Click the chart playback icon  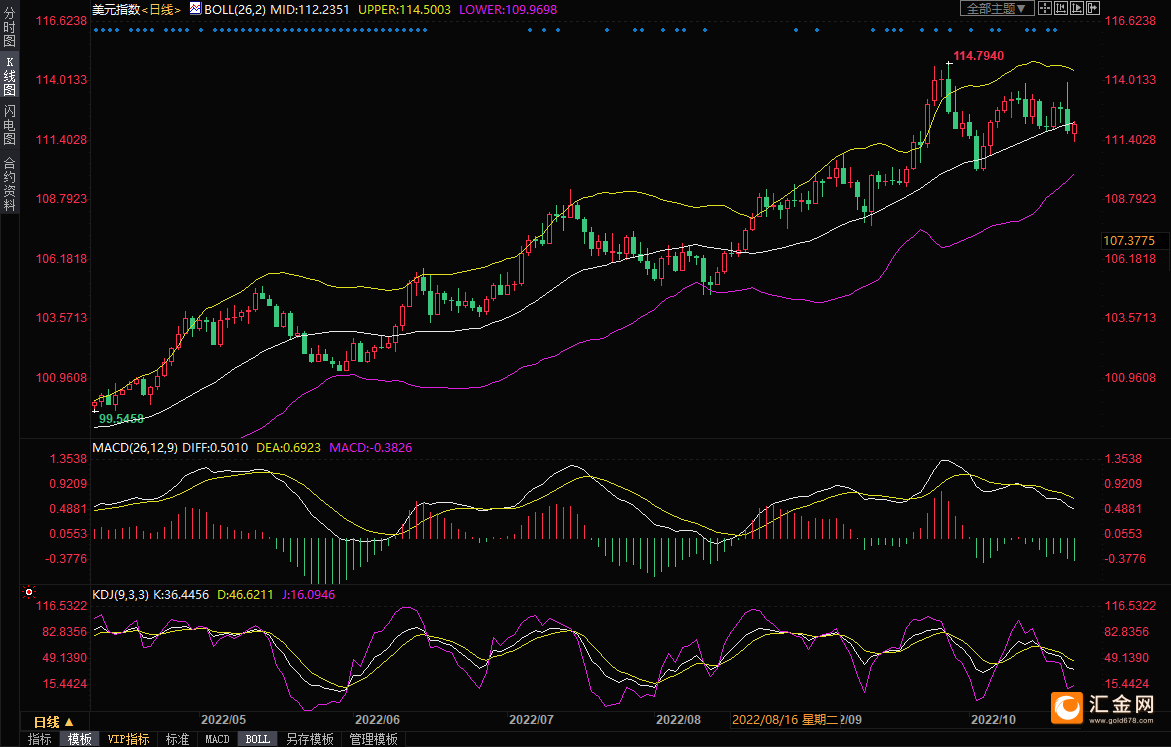(1077, 8)
